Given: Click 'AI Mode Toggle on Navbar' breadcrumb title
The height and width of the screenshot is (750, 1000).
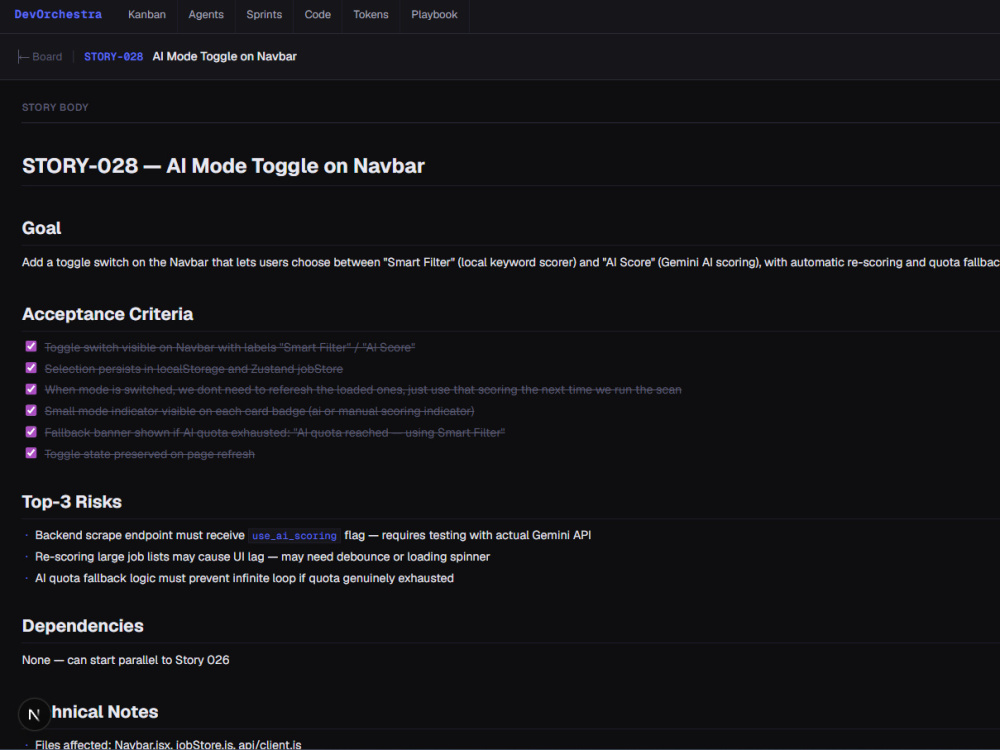Looking at the screenshot, I should 224,57.
